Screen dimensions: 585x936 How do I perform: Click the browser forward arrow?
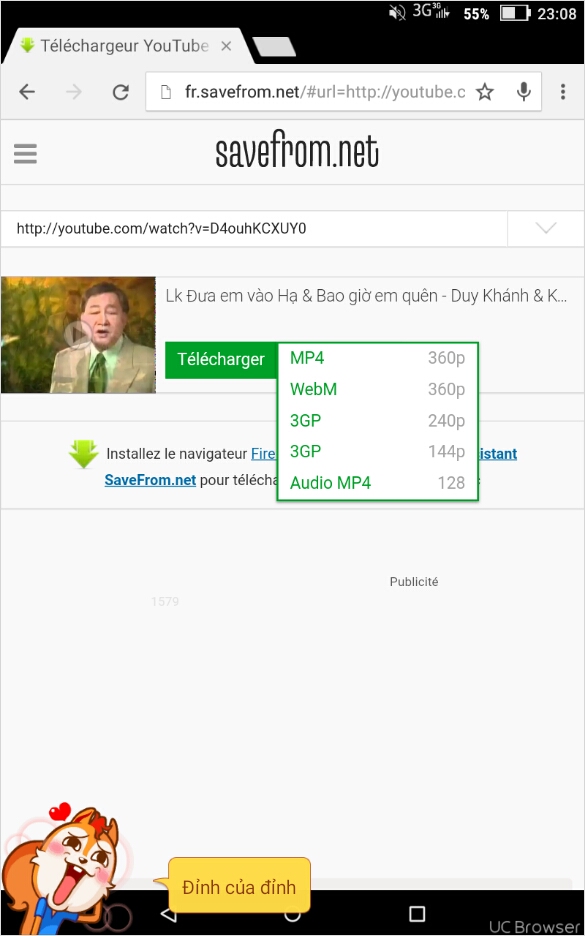tap(73, 92)
